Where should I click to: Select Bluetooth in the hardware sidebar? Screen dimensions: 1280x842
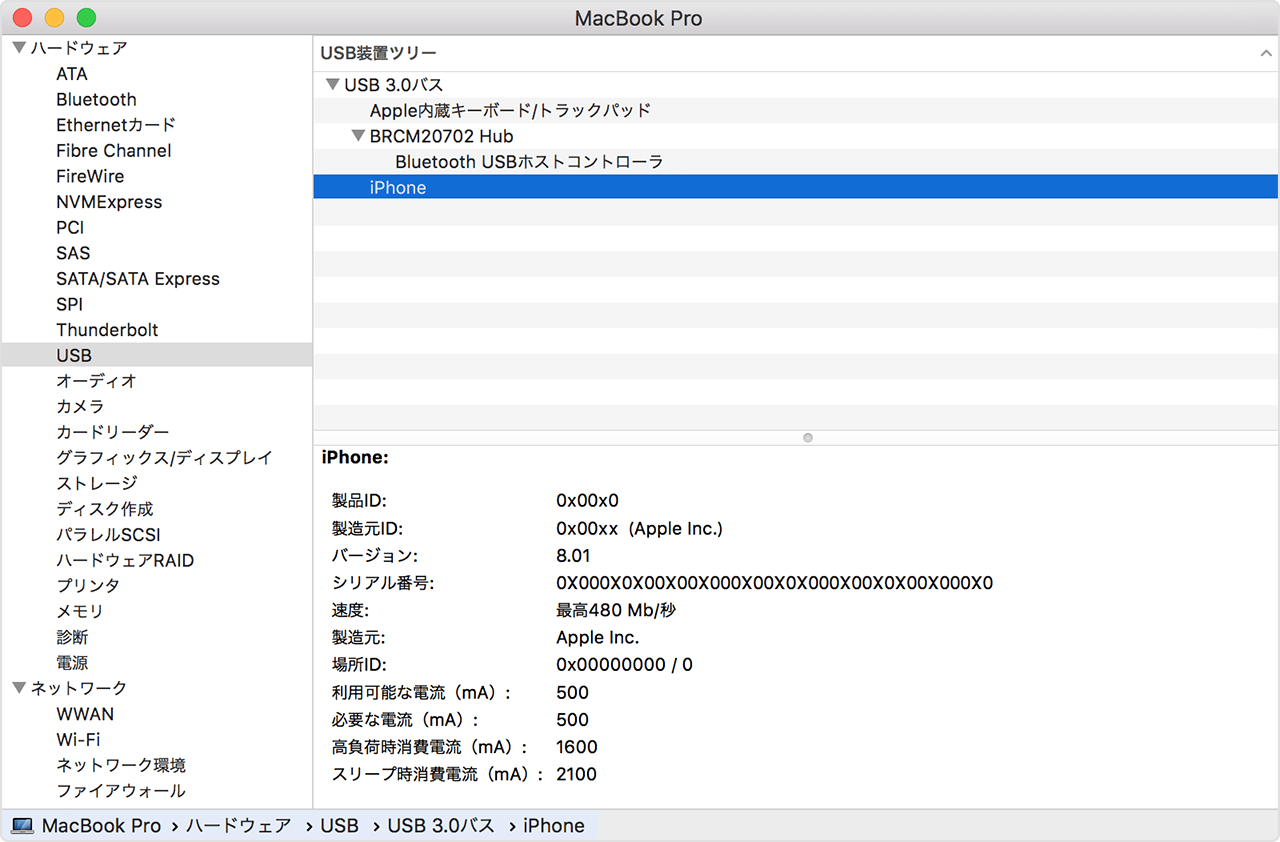tap(96, 99)
